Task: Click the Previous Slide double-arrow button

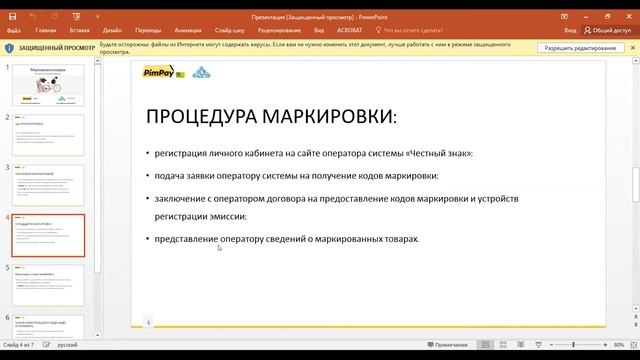Action: point(636,317)
